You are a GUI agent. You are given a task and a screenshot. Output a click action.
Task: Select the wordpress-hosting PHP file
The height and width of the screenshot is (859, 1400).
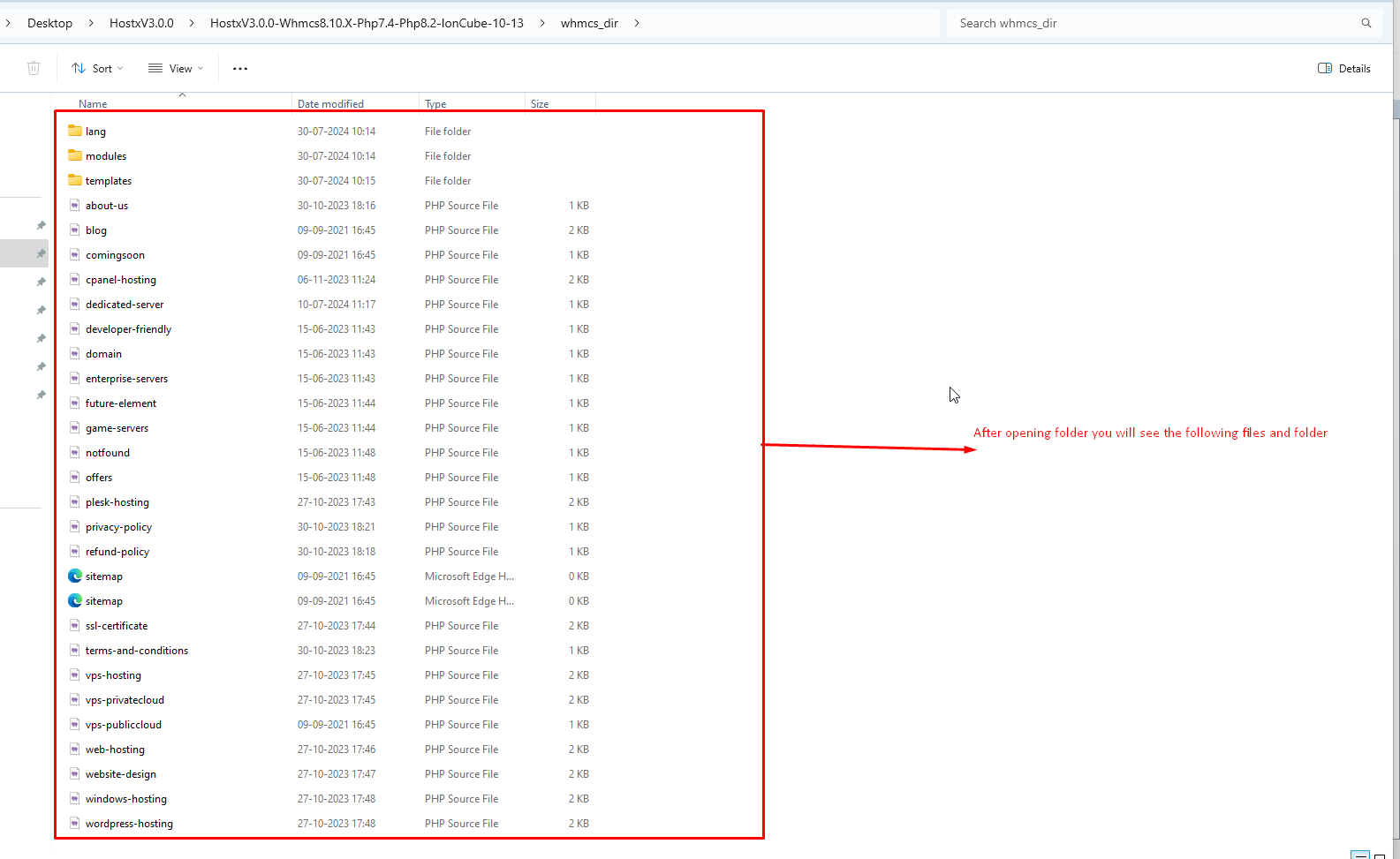point(129,824)
